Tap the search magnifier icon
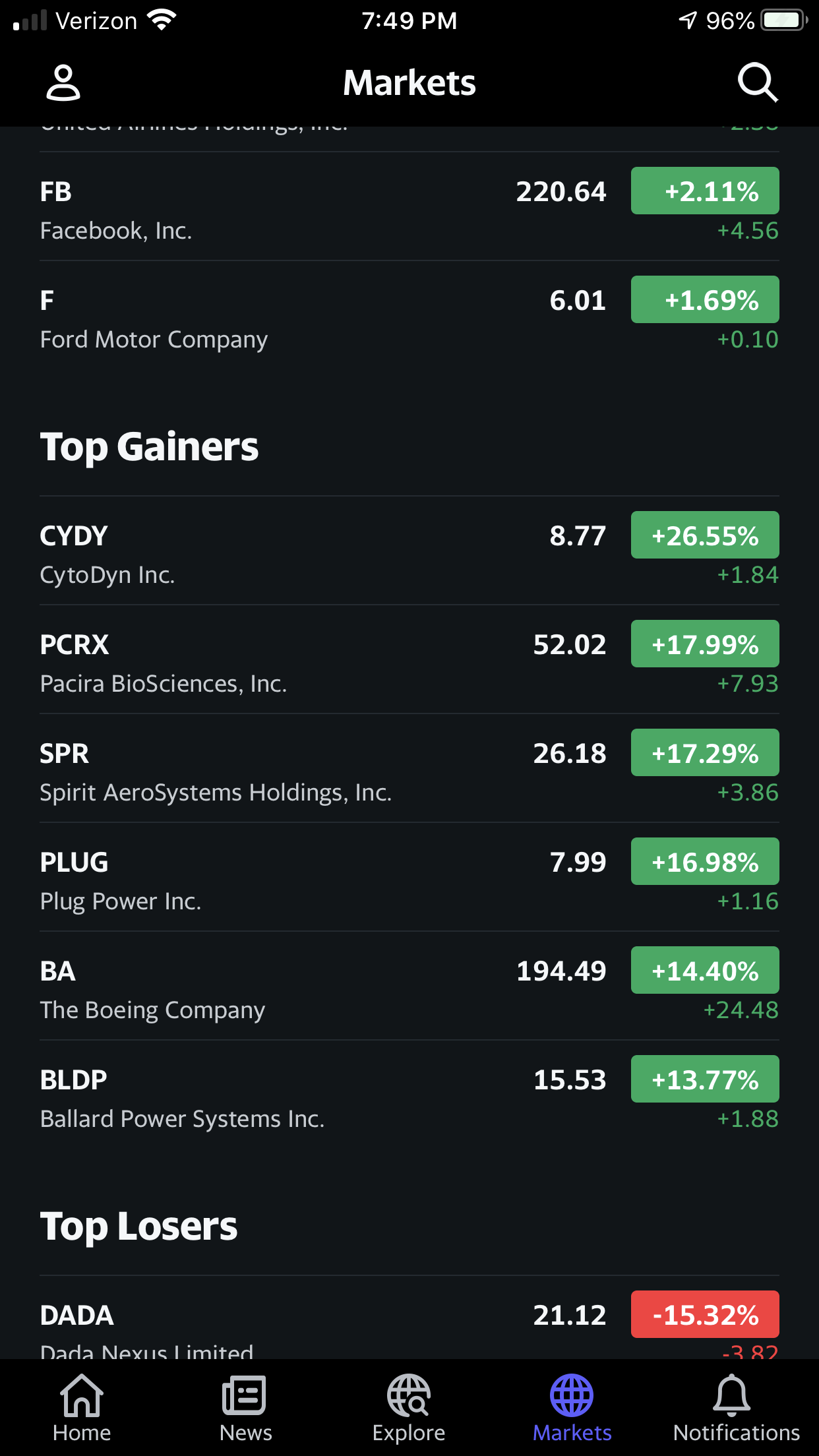 [x=757, y=83]
